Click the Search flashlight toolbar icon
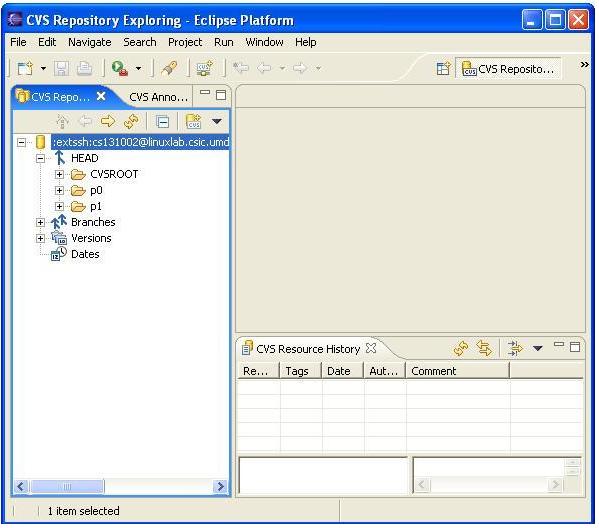599x528 pixels. pos(169,69)
